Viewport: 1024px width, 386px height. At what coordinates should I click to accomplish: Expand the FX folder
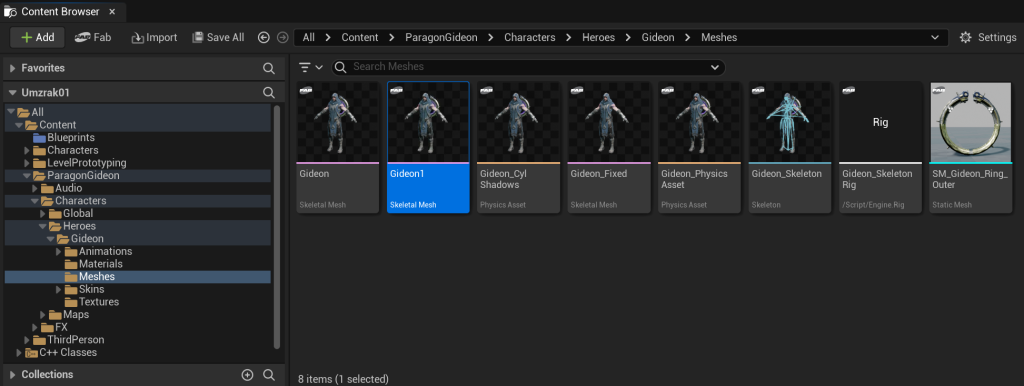35,327
